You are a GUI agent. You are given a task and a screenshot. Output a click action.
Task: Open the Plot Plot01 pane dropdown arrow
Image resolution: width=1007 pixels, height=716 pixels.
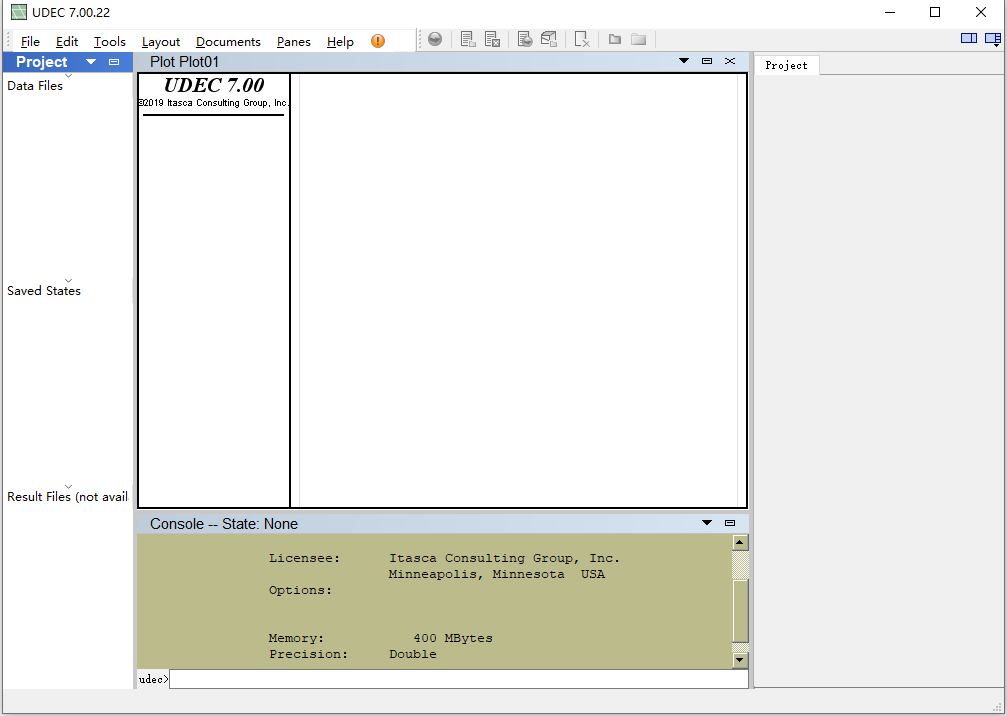pos(684,61)
